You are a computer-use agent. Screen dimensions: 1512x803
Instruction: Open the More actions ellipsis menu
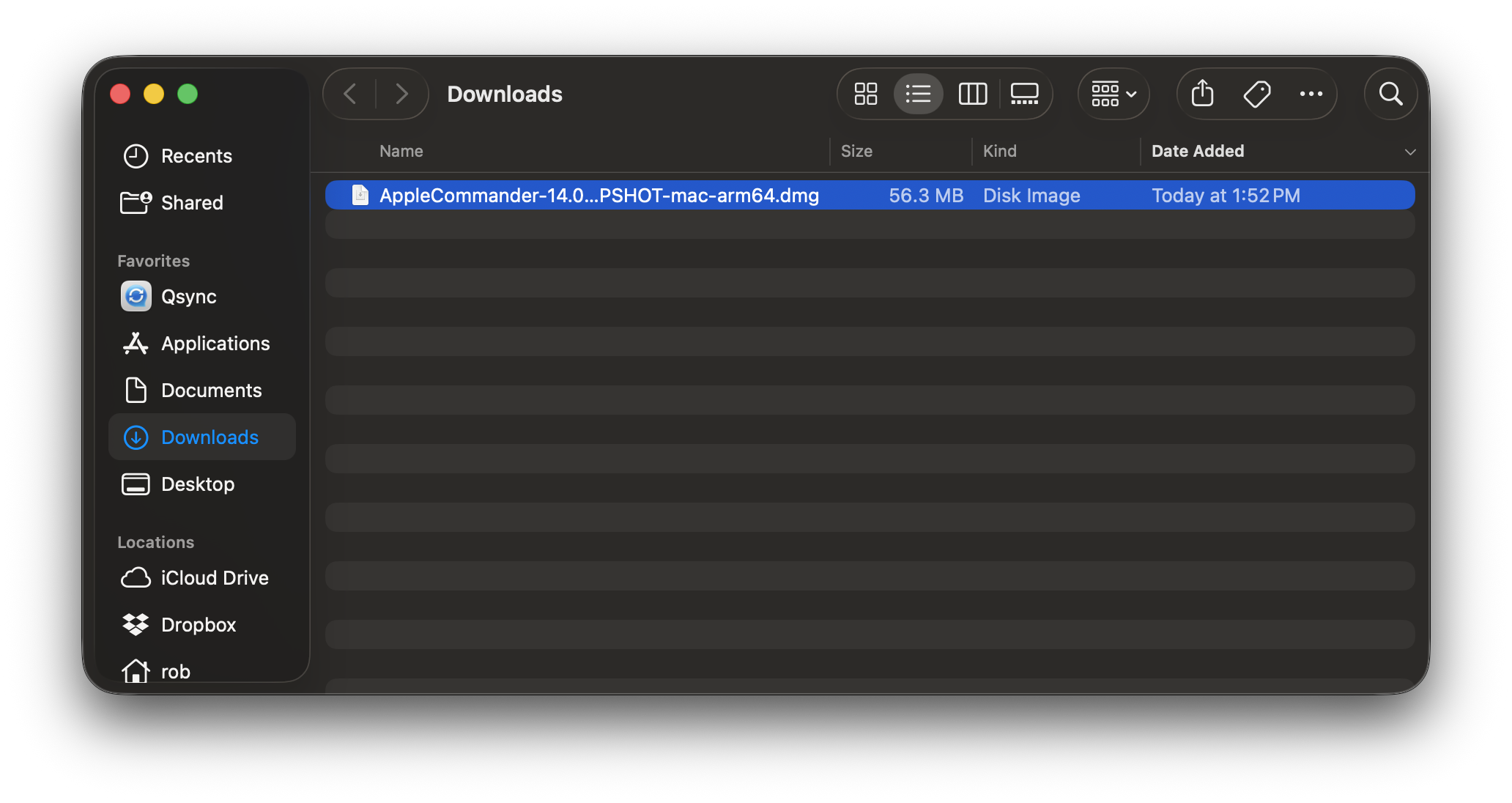click(x=1311, y=94)
